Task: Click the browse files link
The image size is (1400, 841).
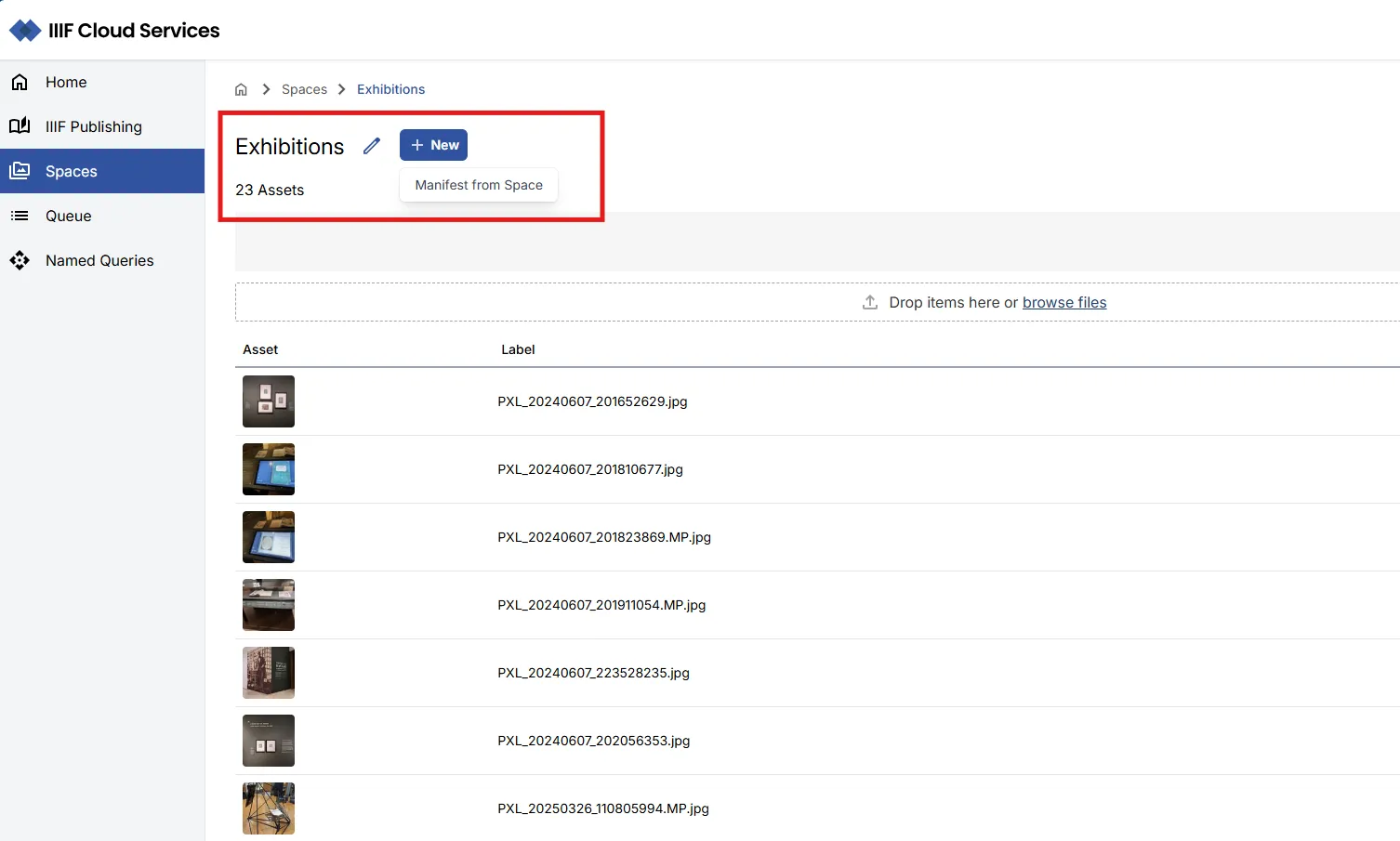Action: click(x=1064, y=302)
